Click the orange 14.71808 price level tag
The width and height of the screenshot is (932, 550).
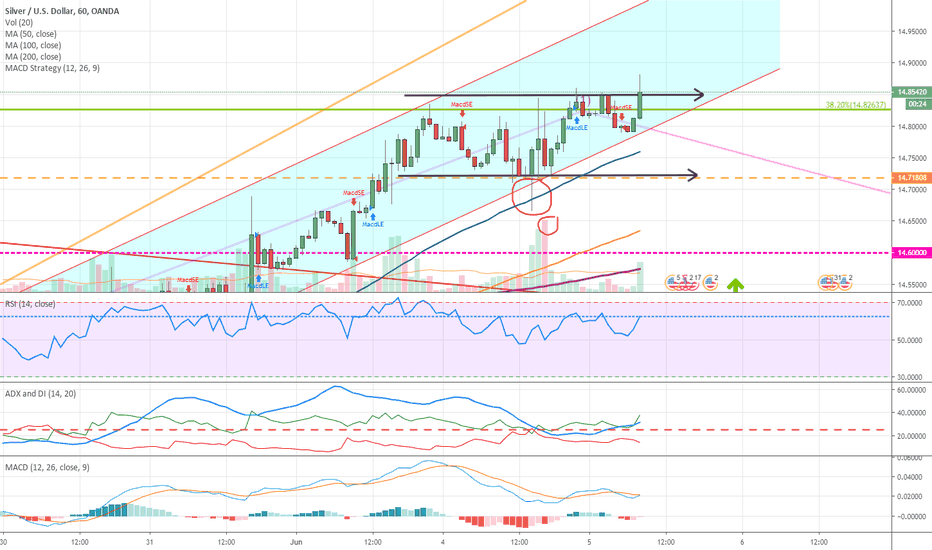pos(911,178)
